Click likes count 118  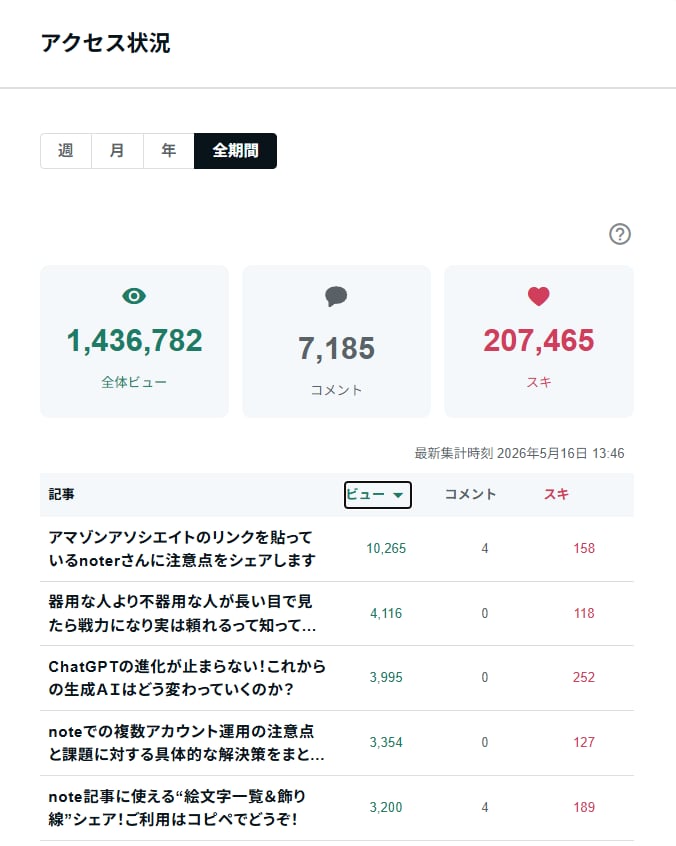click(x=584, y=613)
